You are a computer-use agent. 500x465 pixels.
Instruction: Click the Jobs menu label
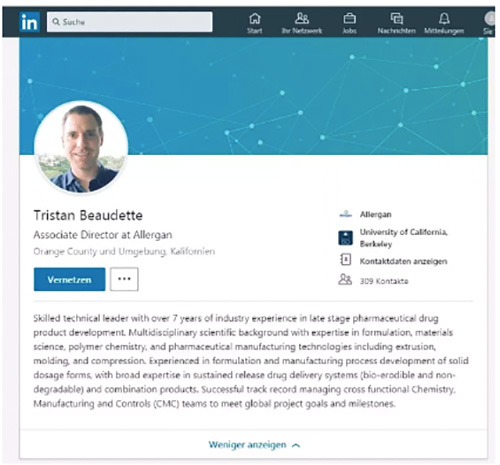[349, 31]
